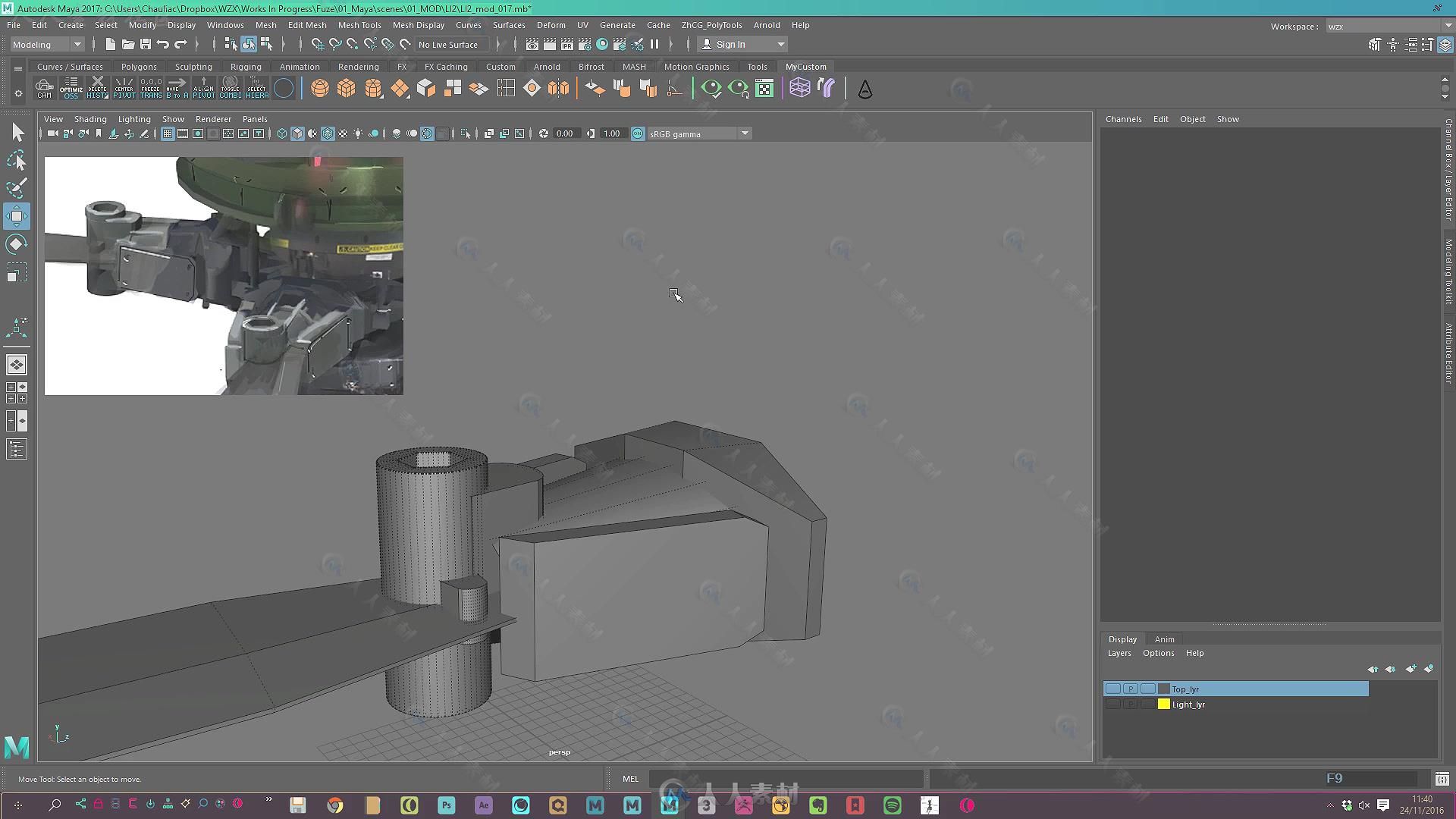The width and height of the screenshot is (1456, 819).
Task: Click the Polygon sphere primitive icon
Action: tap(319, 88)
